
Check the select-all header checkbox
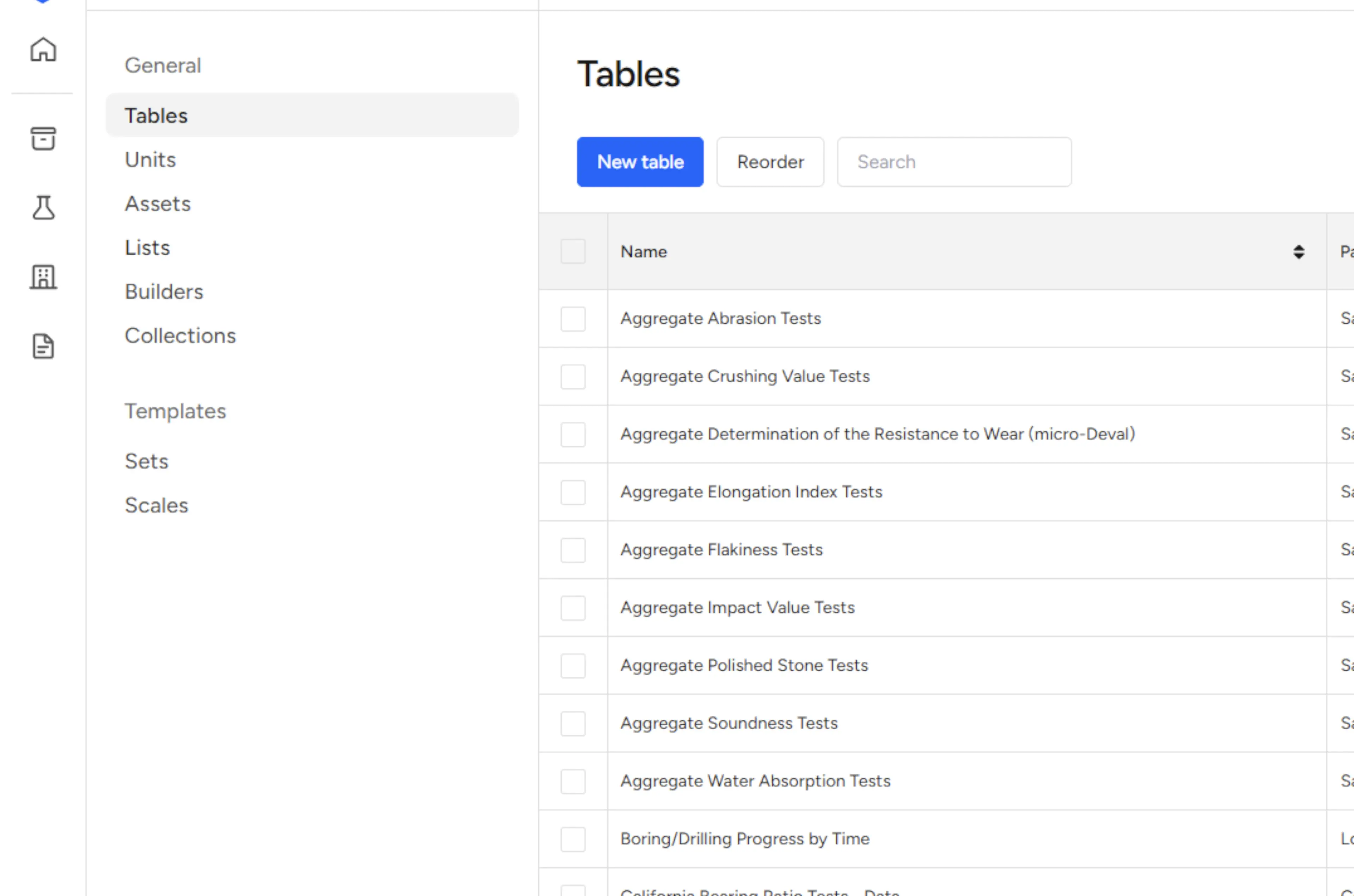click(572, 251)
